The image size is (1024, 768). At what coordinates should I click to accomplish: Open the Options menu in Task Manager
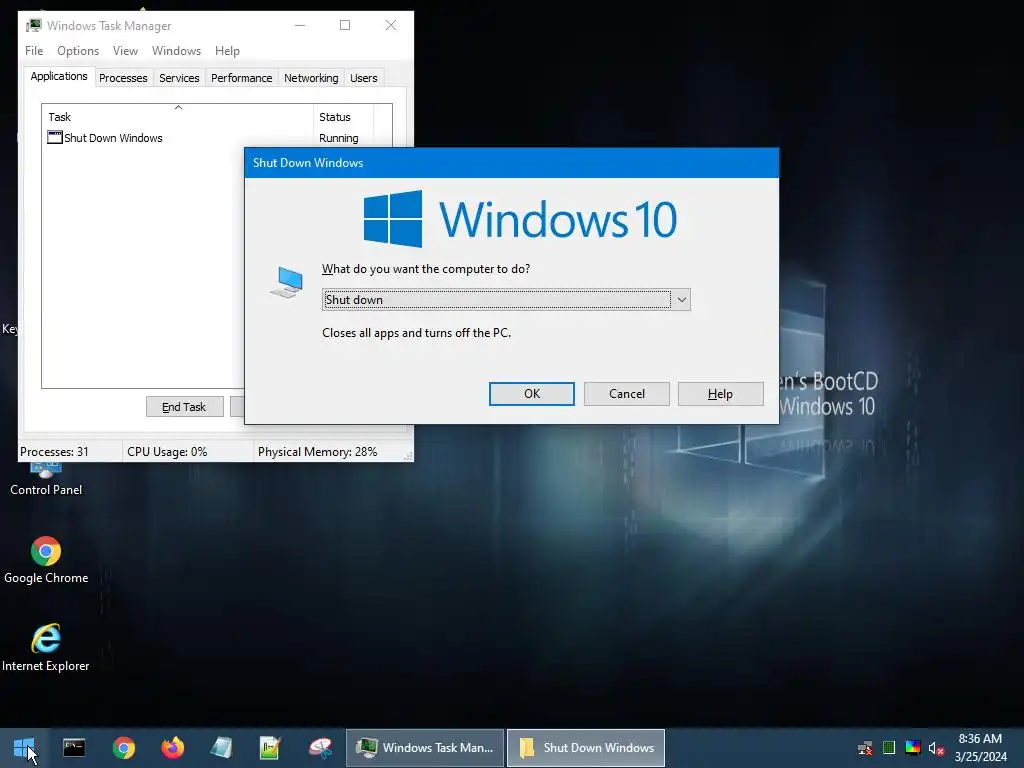tap(78, 51)
